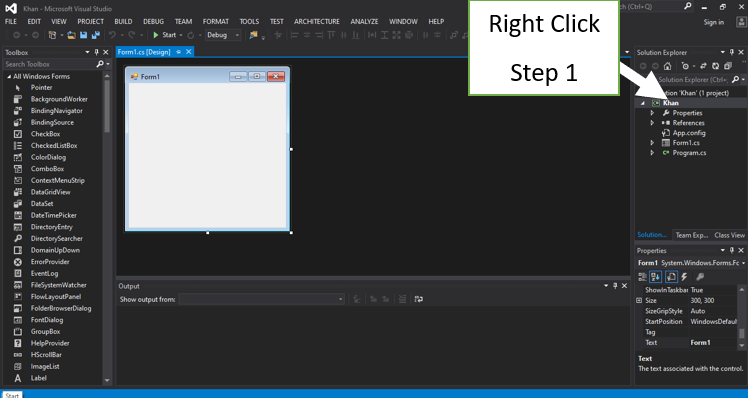Expand the Properties node in Solution Explorer

[x=652, y=113]
